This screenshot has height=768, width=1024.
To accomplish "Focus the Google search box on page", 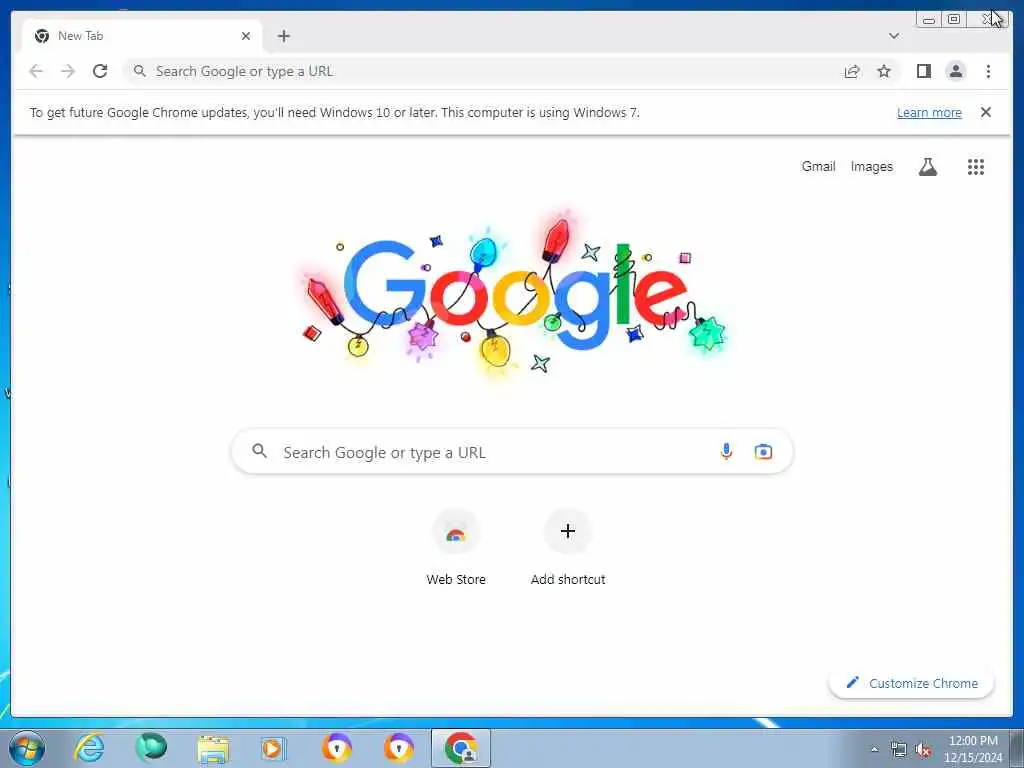I will pos(513,452).
